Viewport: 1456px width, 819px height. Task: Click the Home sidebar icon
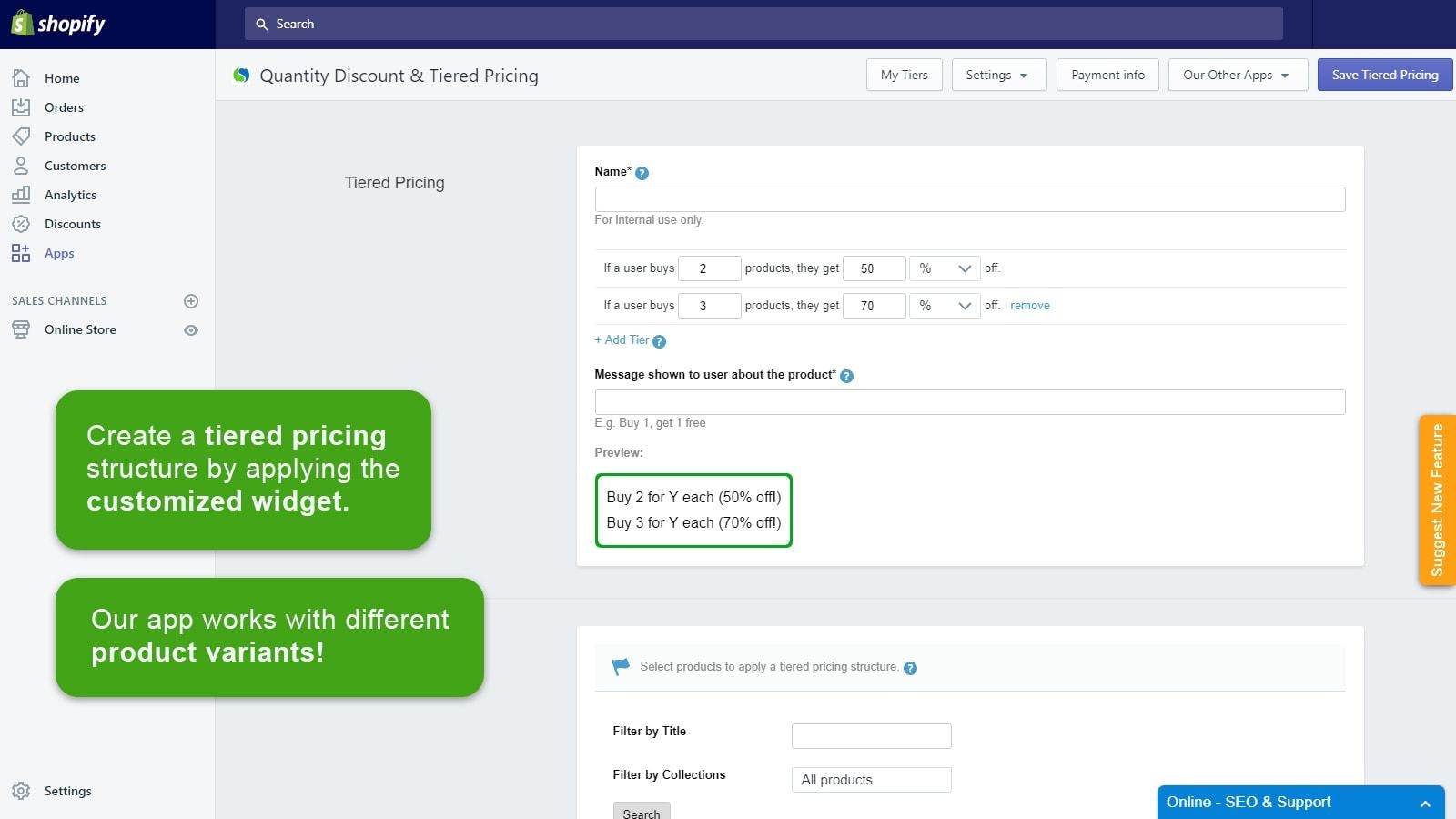pyautogui.click(x=21, y=78)
